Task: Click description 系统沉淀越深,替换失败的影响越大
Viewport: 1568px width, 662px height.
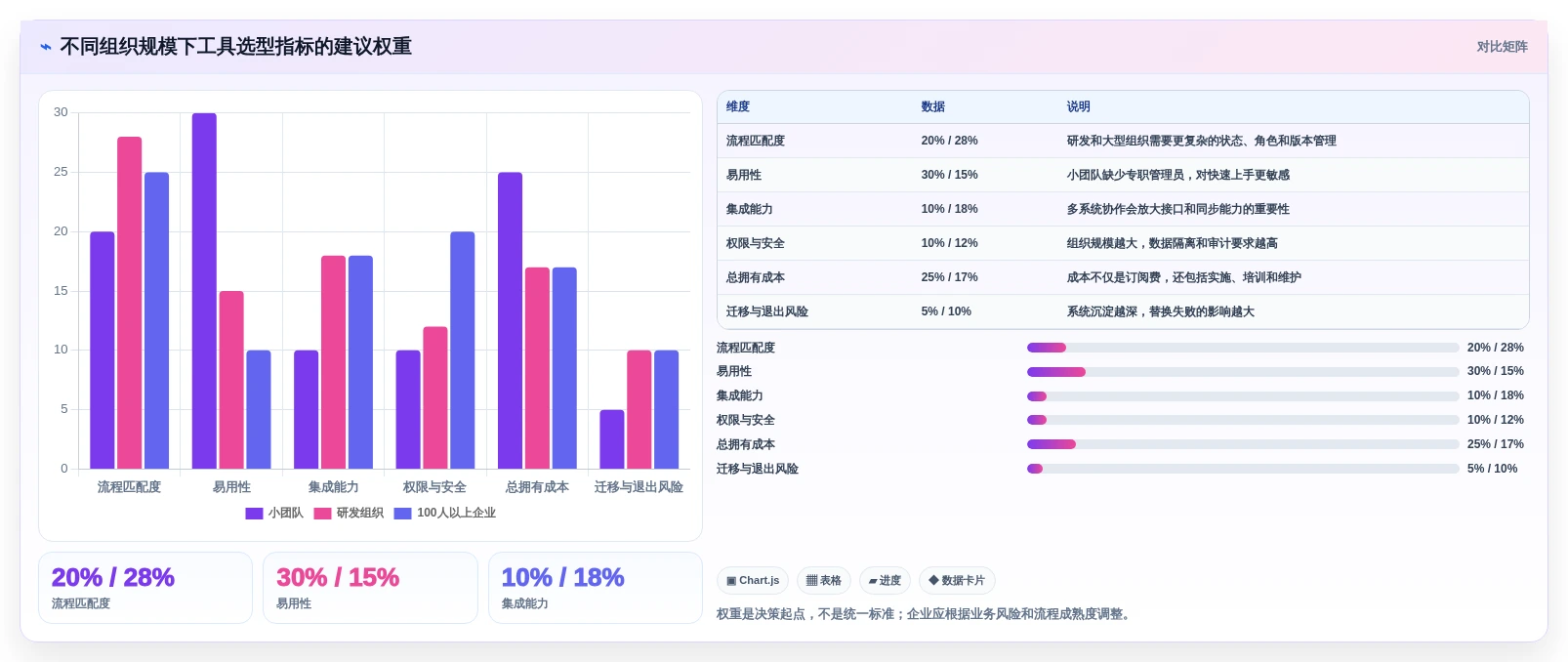Action: coord(1160,311)
